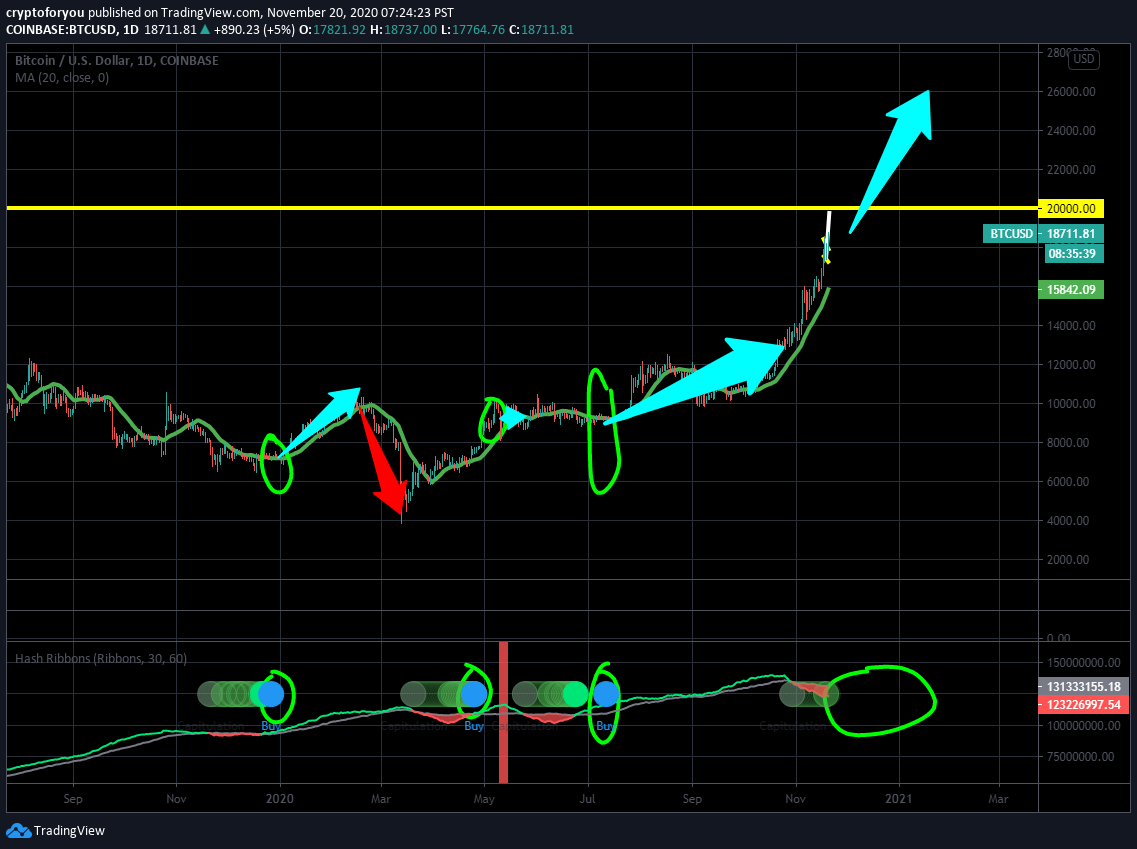Click the L:17764.76 low value
Screen dimensions: 1137x849
click(473, 30)
